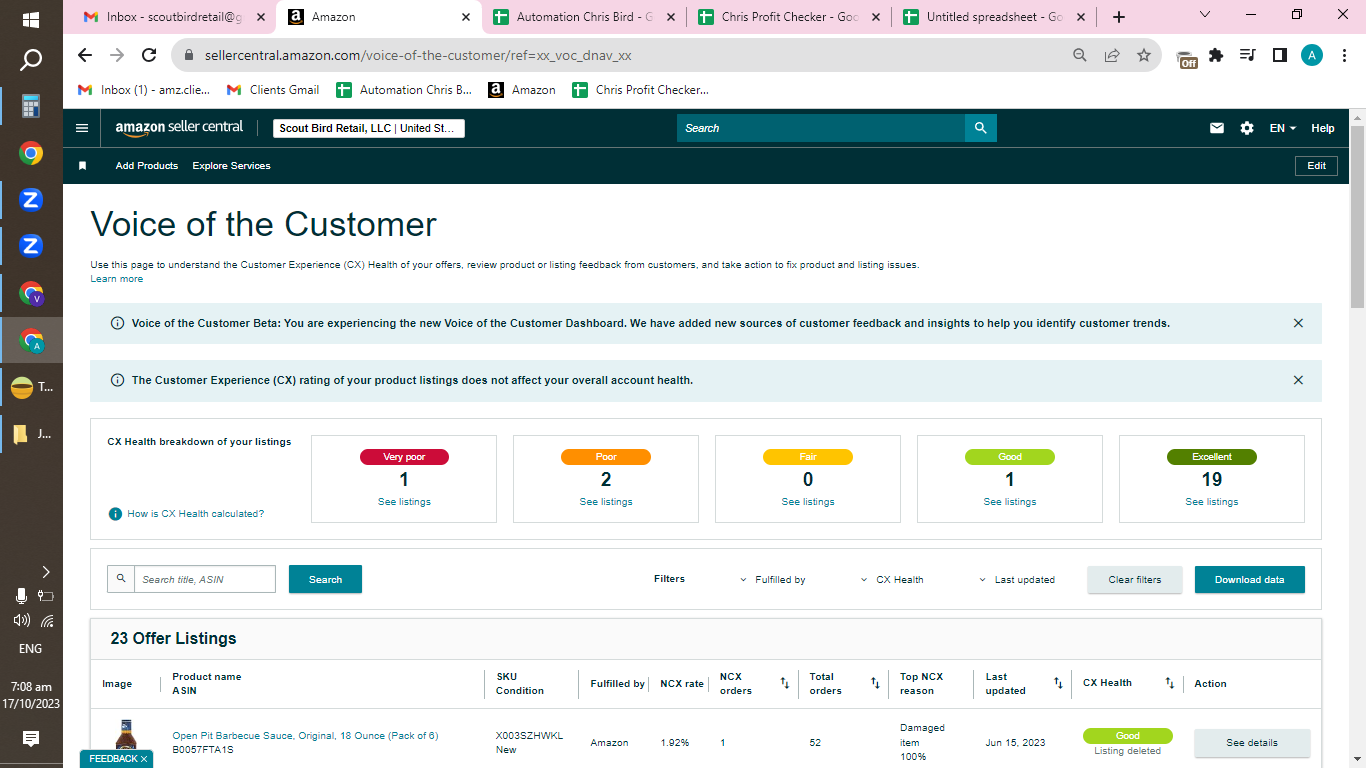Open the Calculator app in the taskbar
This screenshot has height=768, width=1366.
tap(31, 106)
